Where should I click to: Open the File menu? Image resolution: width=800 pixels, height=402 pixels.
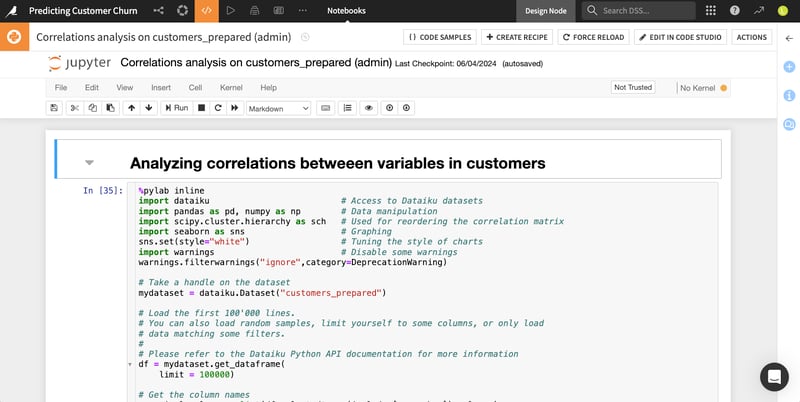point(61,88)
